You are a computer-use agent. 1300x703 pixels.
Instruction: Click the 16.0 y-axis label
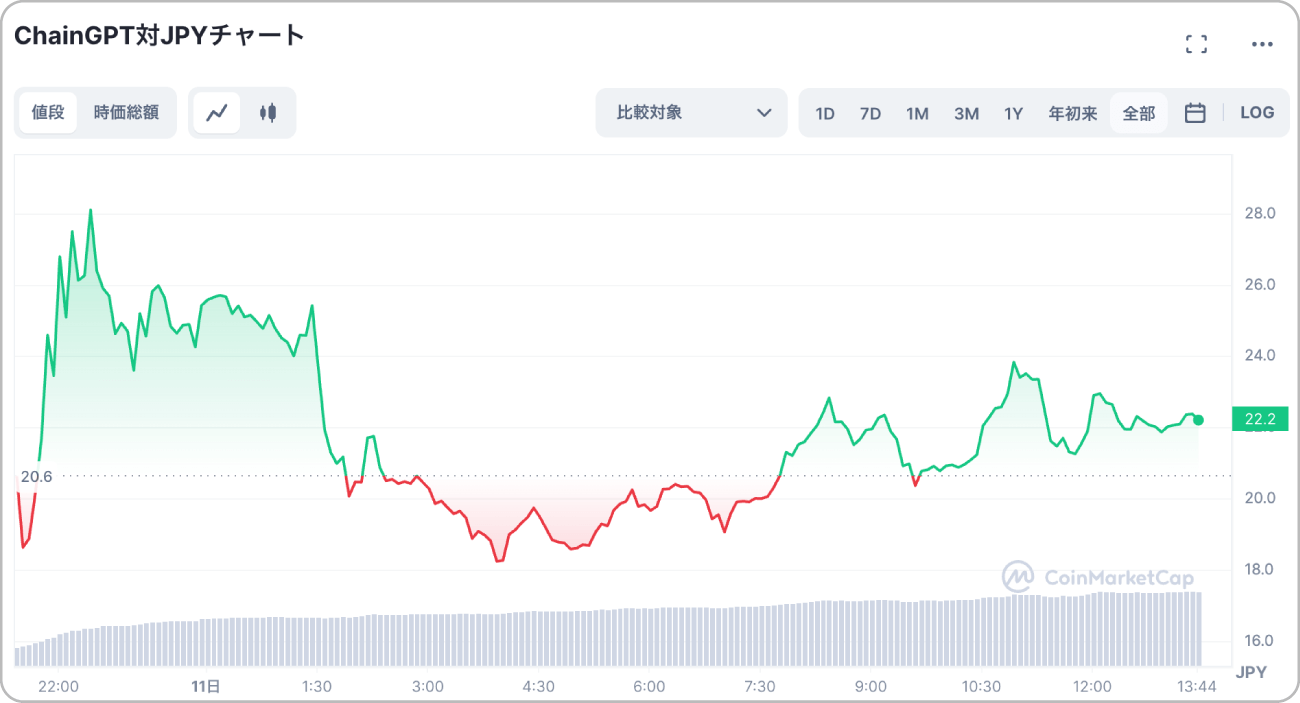[1259, 641]
